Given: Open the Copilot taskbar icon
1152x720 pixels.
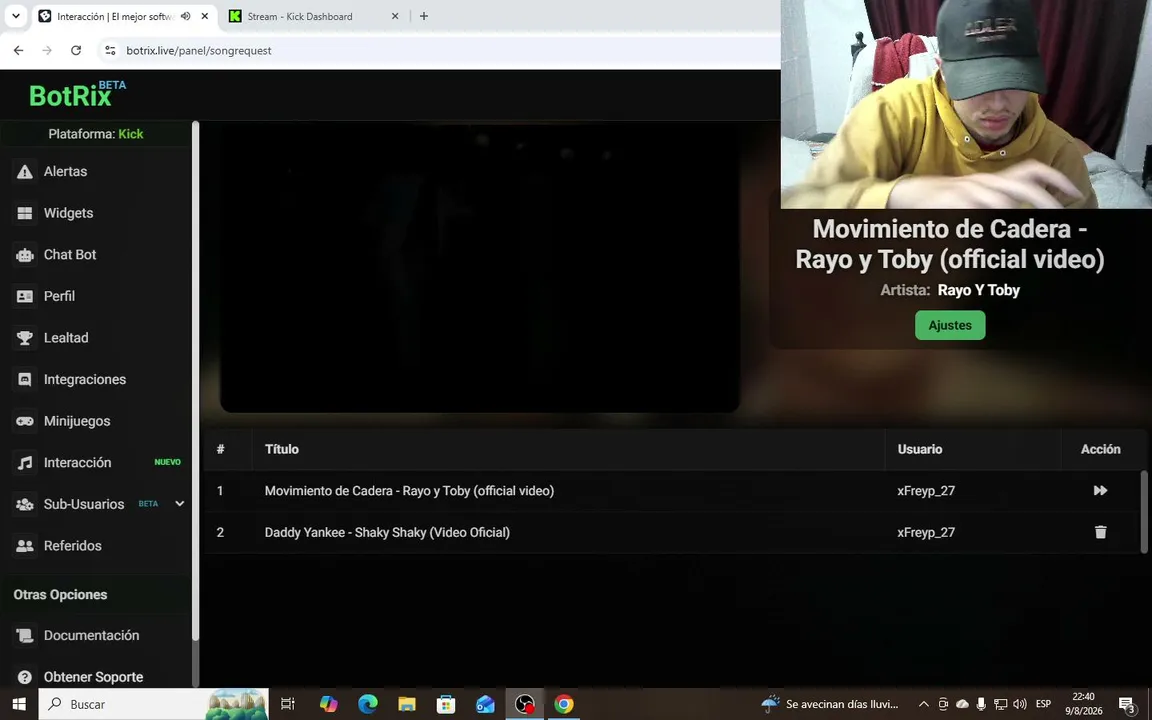Looking at the screenshot, I should pyautogui.click(x=328, y=704).
